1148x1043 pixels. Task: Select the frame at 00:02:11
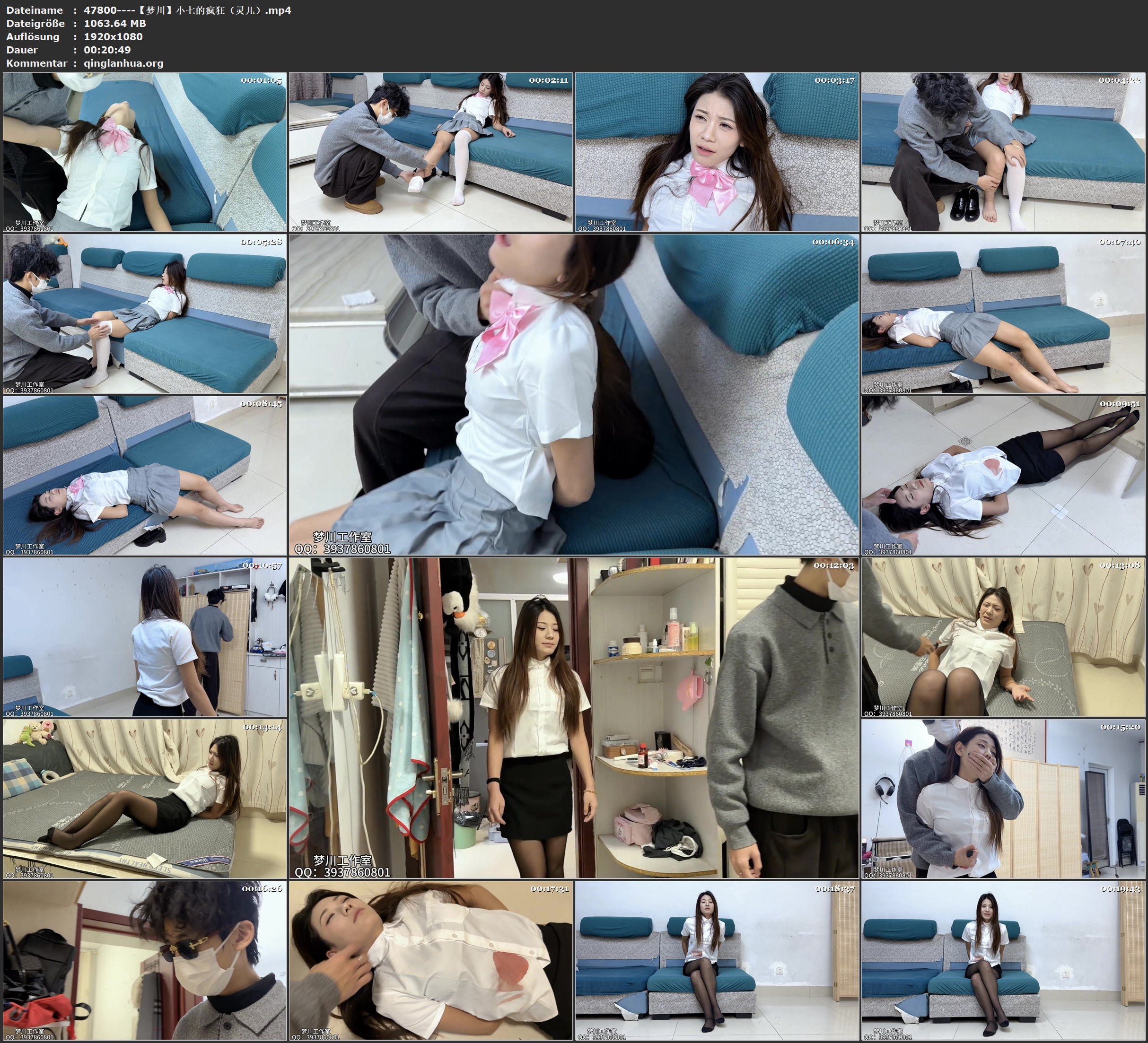[x=430, y=151]
